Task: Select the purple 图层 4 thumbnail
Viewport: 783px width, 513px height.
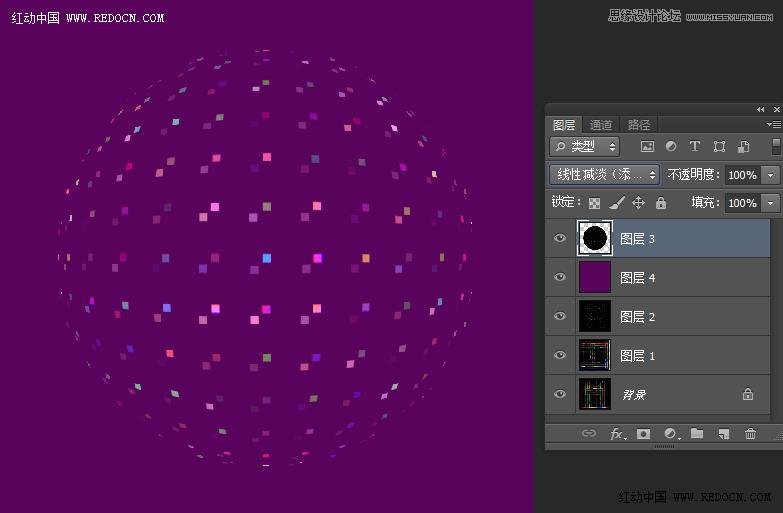Action: click(595, 277)
